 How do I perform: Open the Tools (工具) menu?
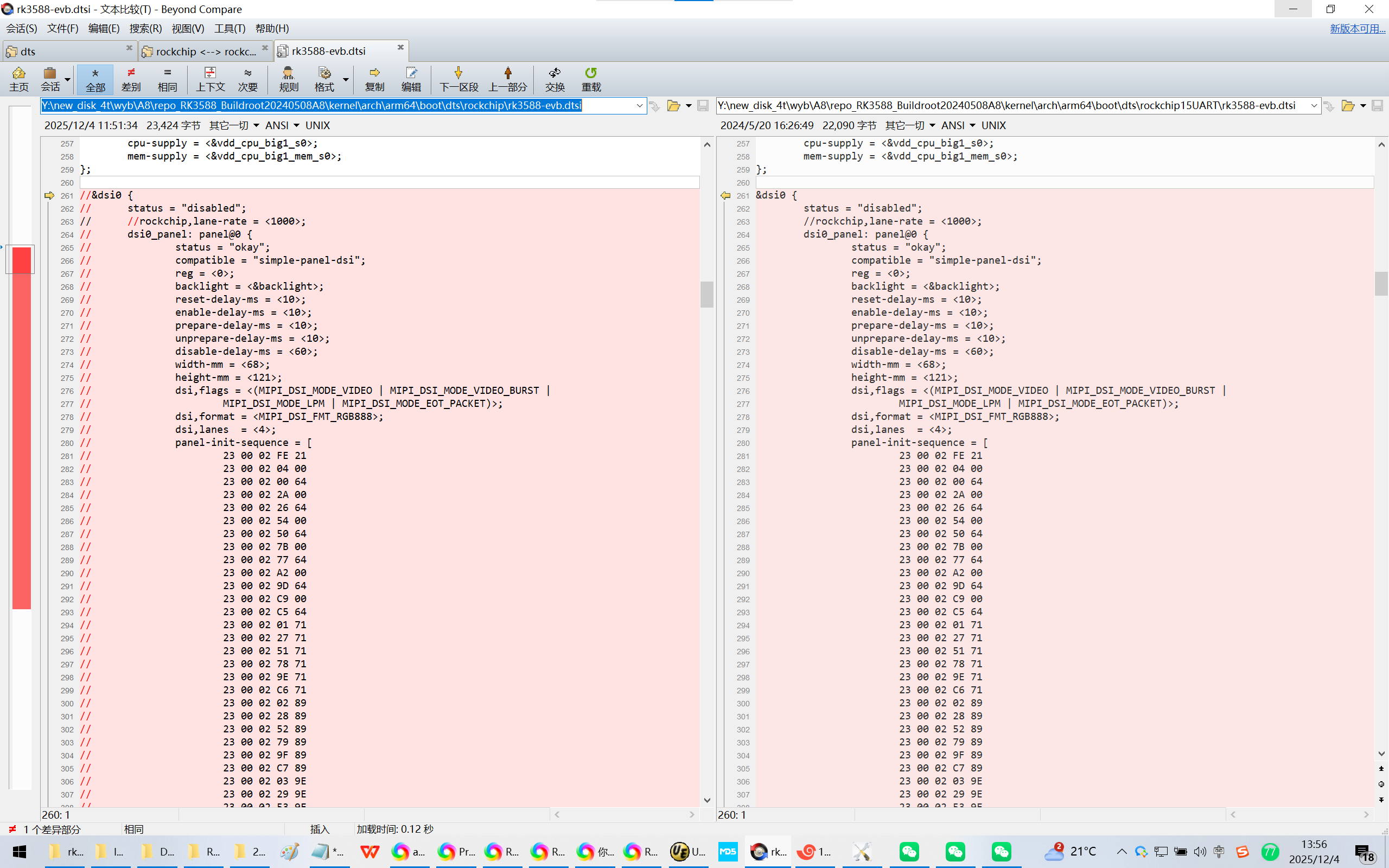230,28
